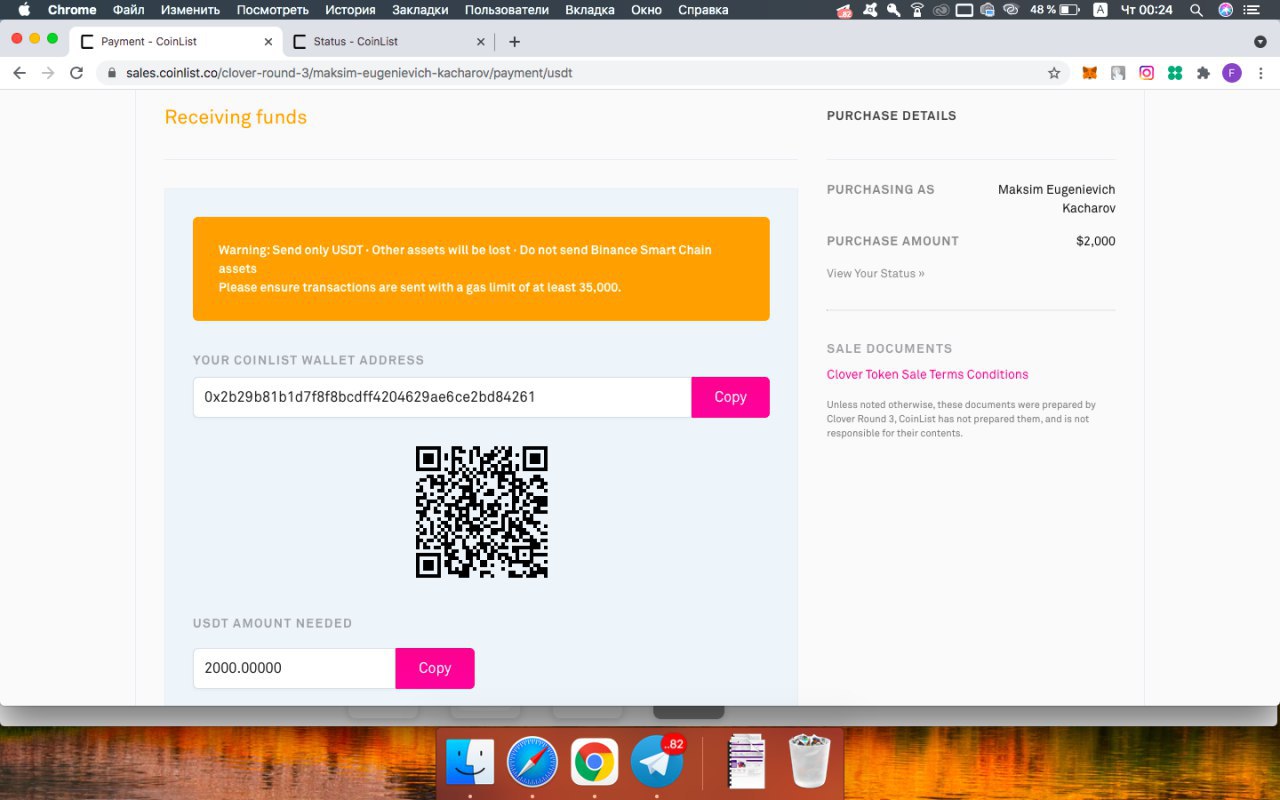Screen dimensions: 1280x800
Task: Open the Chrome Extensions puzzle menu
Action: pyautogui.click(x=1203, y=73)
